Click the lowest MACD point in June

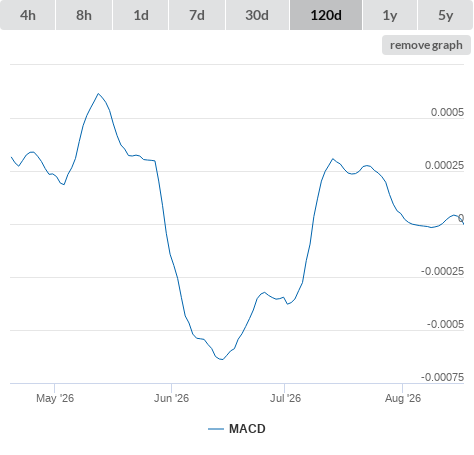[222, 359]
